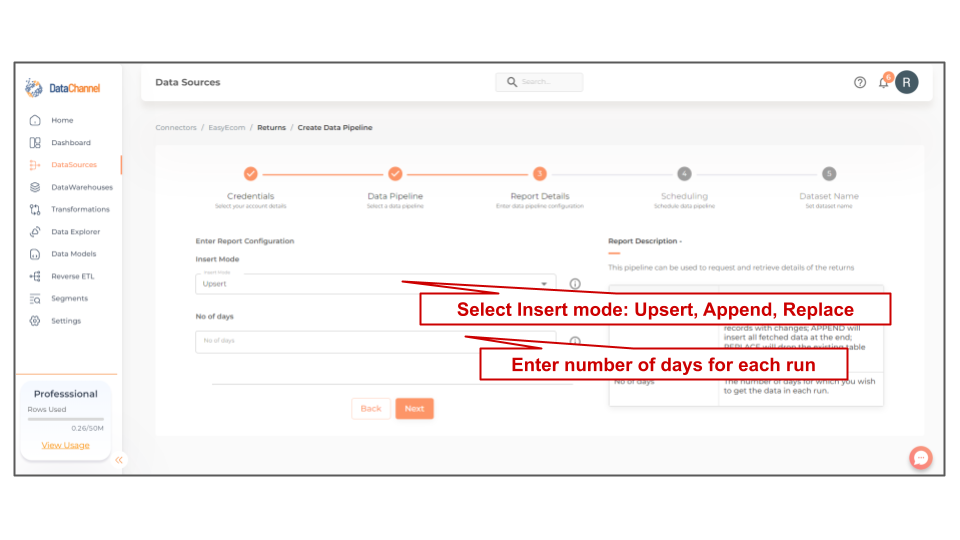960x540 pixels.
Task: Go to Returns breadcrumb
Action: [271, 127]
